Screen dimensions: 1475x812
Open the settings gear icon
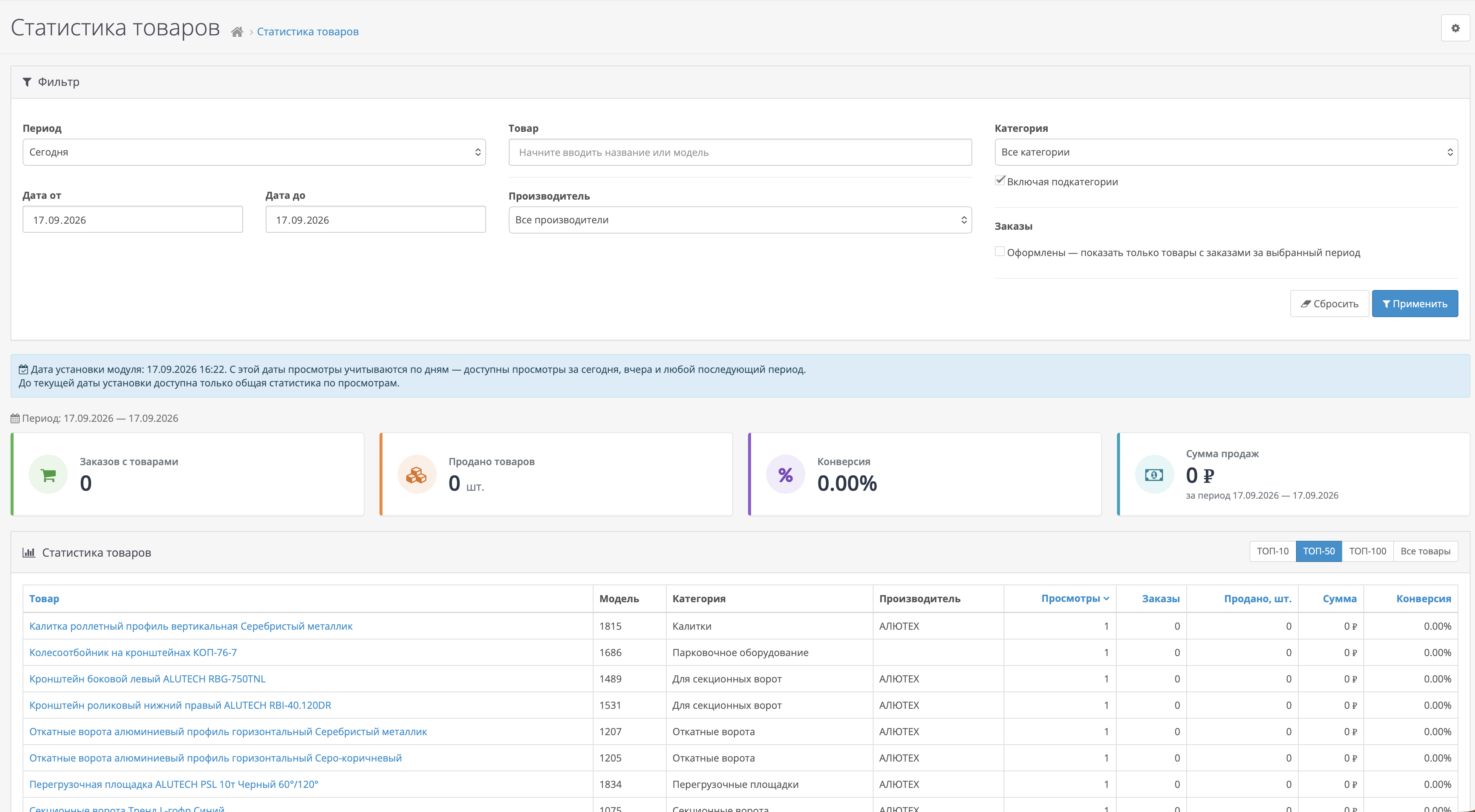[1455, 28]
